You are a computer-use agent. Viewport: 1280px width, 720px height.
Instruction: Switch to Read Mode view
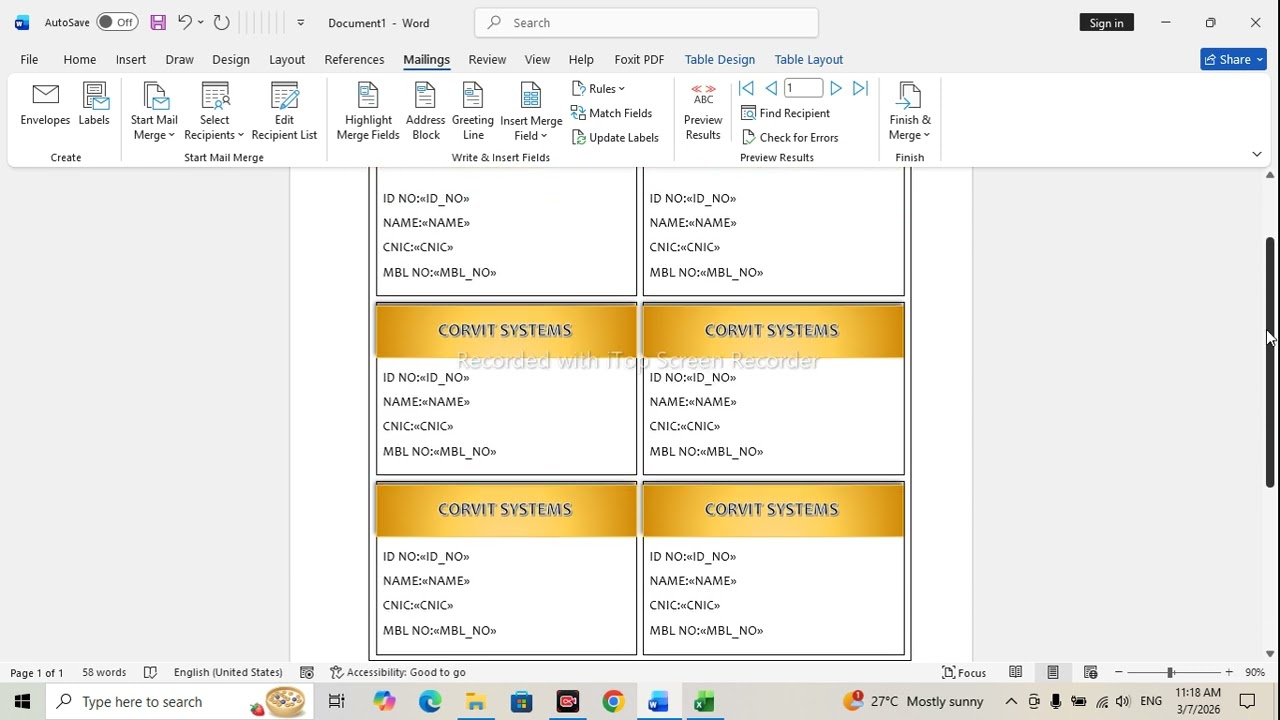tap(1015, 672)
